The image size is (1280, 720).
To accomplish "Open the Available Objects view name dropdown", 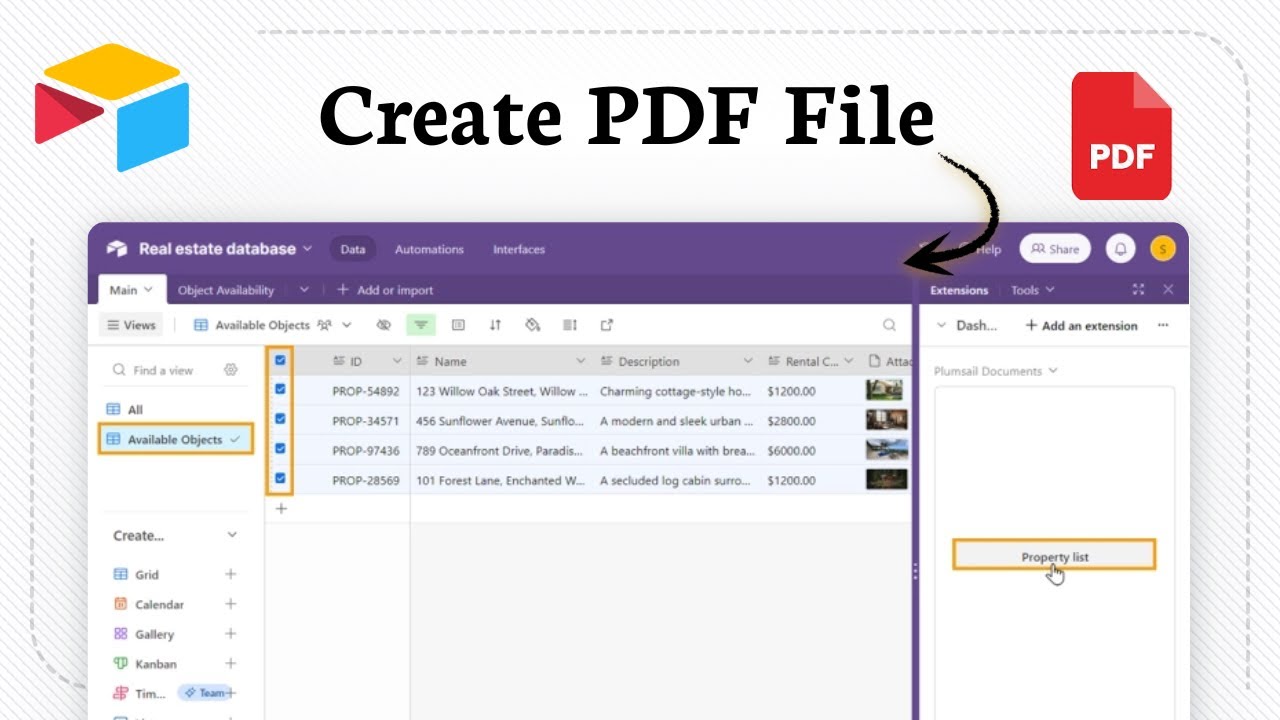I will coord(347,325).
